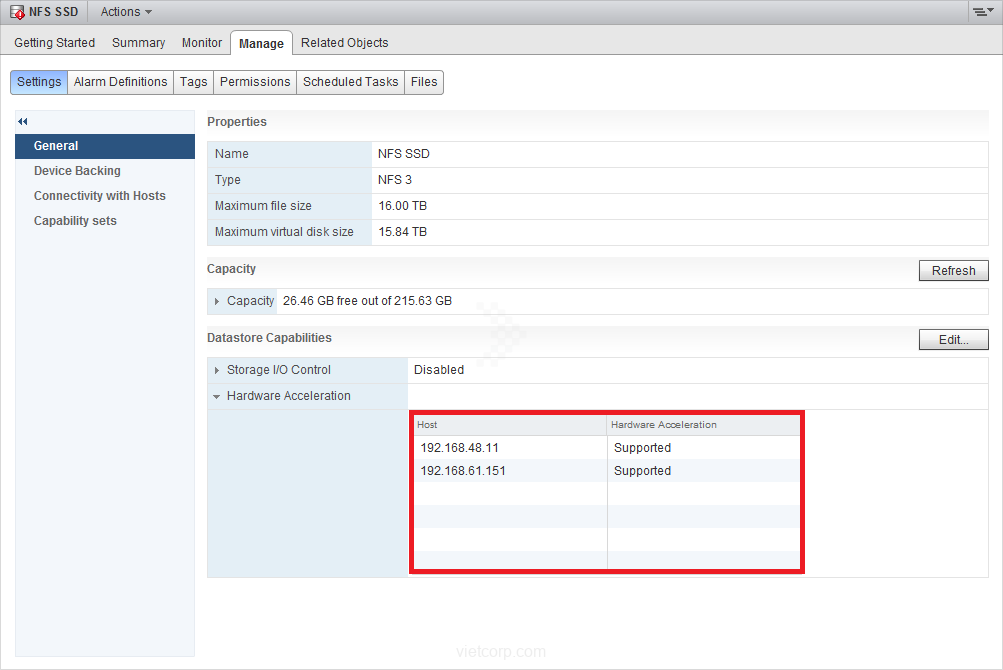Collapse the Hardware Acceleration section
This screenshot has width=1003, height=670.
click(x=217, y=396)
